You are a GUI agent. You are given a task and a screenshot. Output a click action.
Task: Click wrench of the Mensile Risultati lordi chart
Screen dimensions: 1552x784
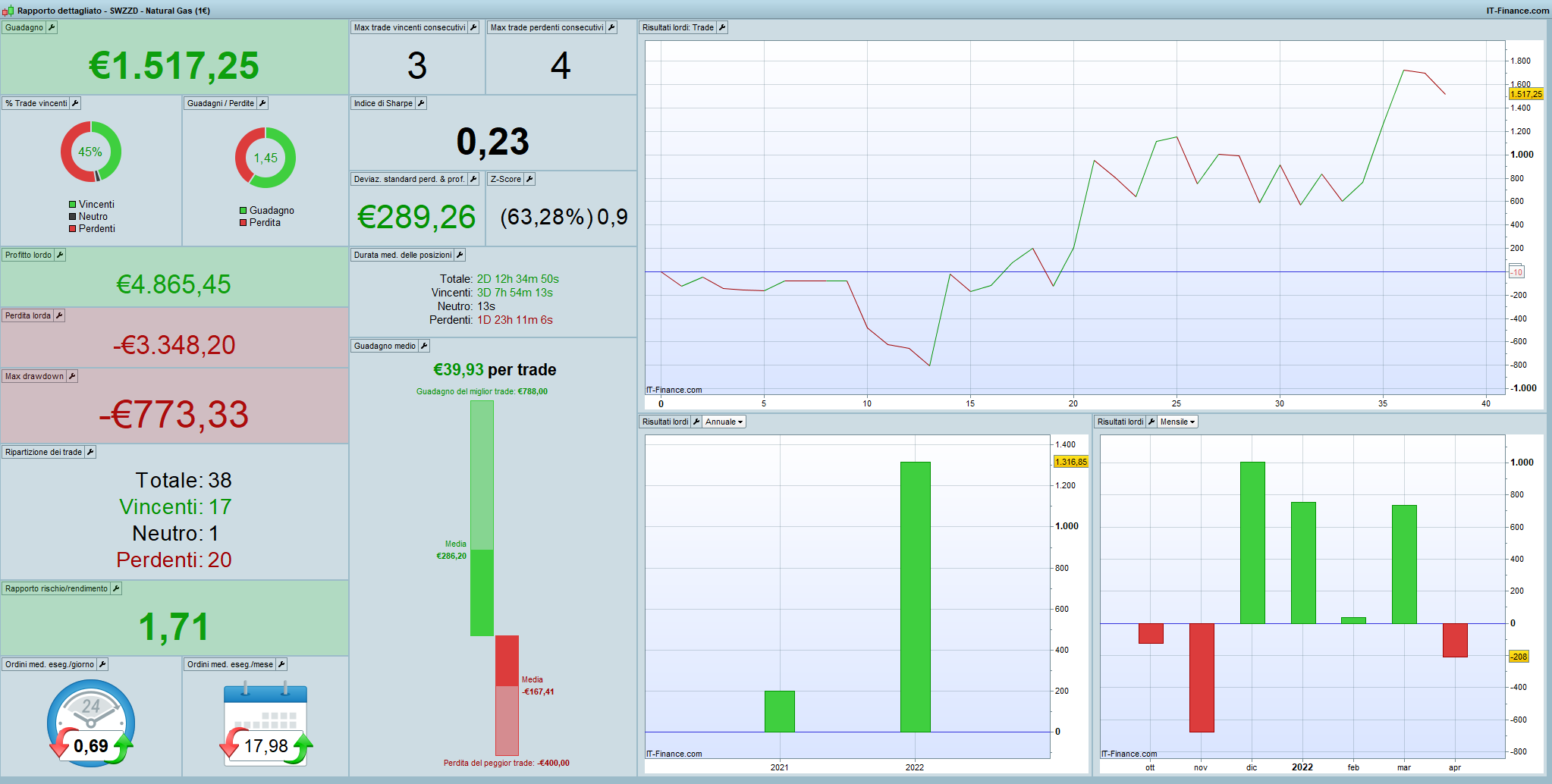[1151, 422]
